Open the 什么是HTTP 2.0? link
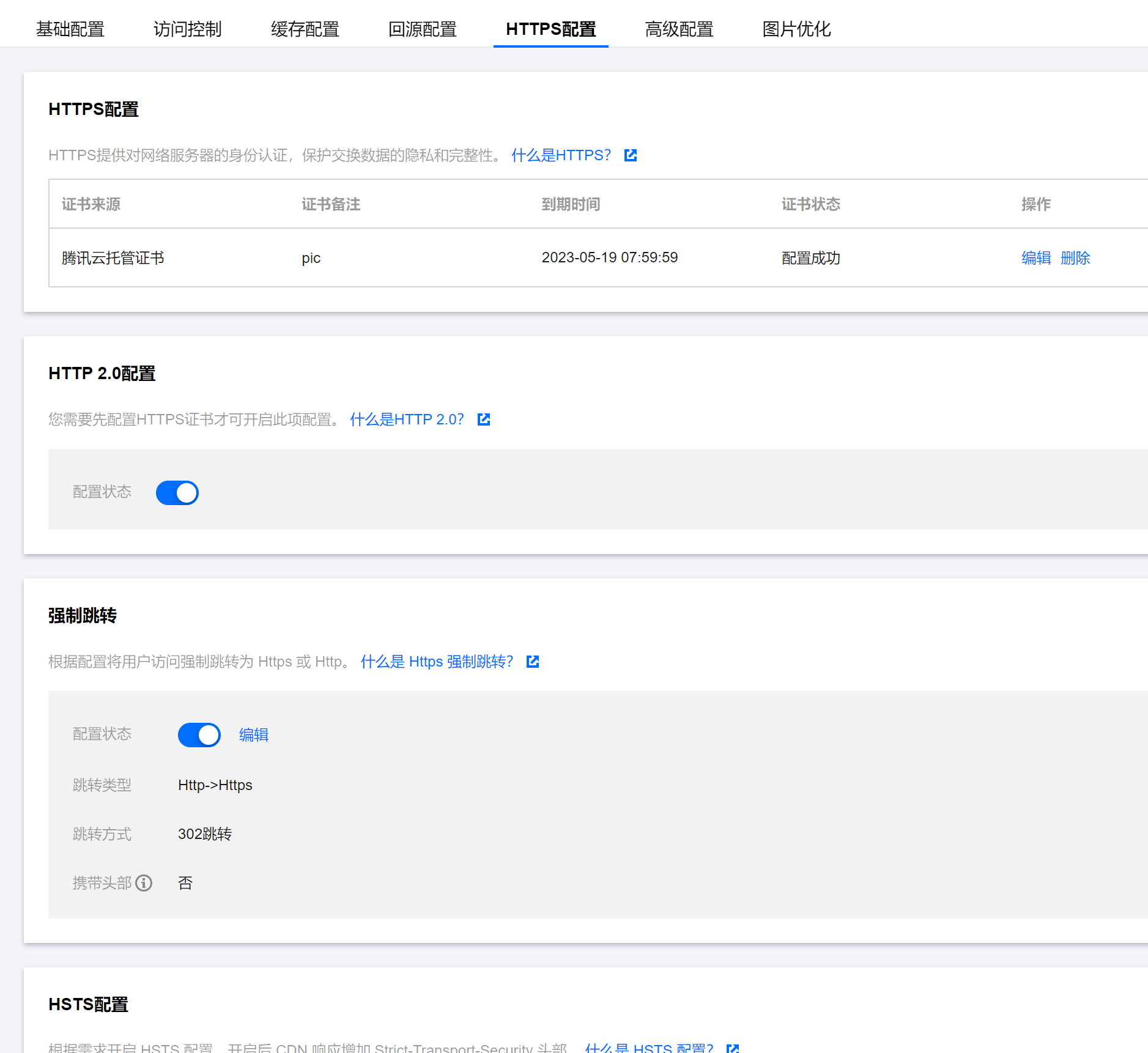Viewport: 1148px width, 1053px height. coord(407,419)
